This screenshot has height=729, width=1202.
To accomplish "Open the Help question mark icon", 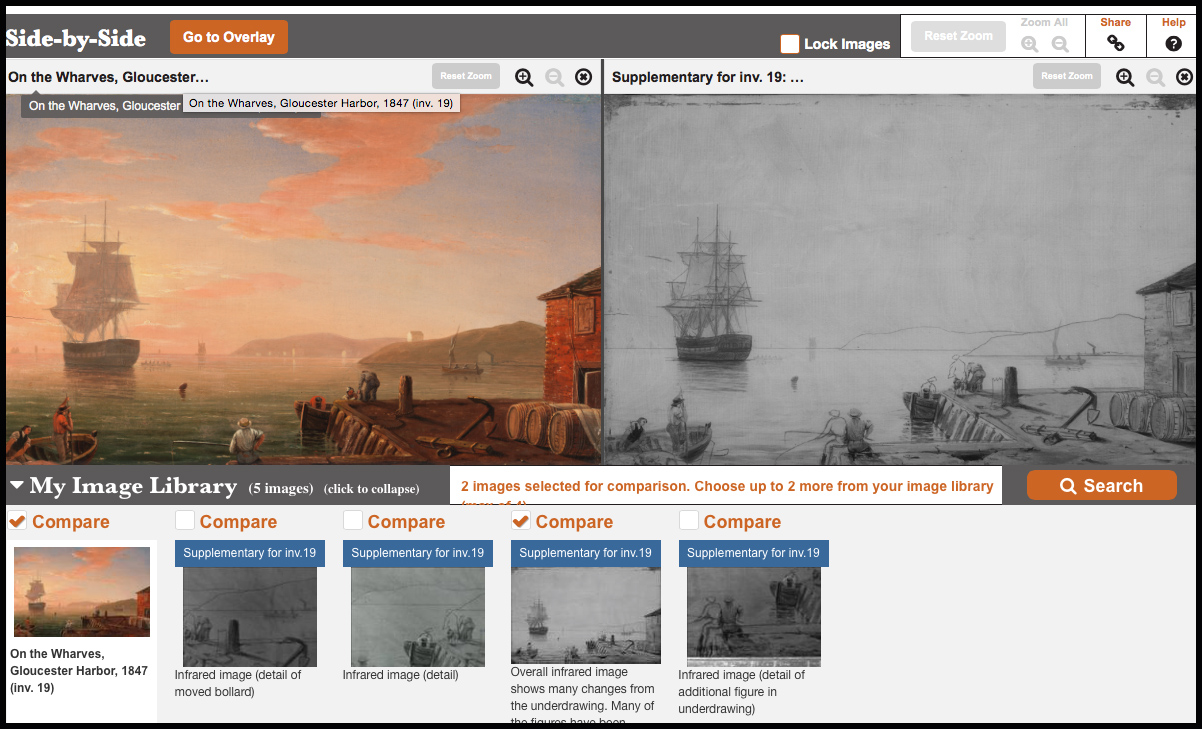I will (x=1174, y=43).
